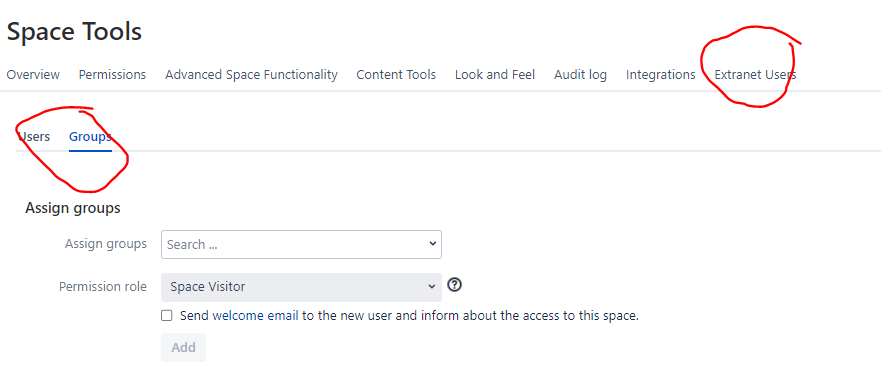Open Advanced Space Functionality tab
The width and height of the screenshot is (881, 383).
[251, 75]
